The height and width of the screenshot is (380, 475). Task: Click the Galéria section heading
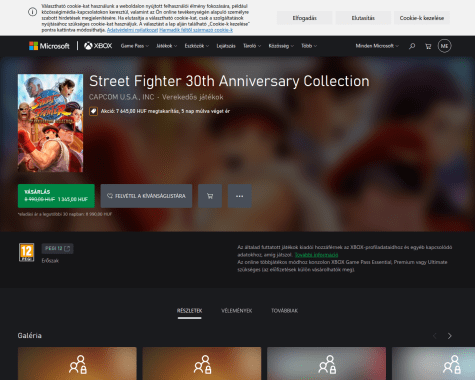[x=30, y=336]
